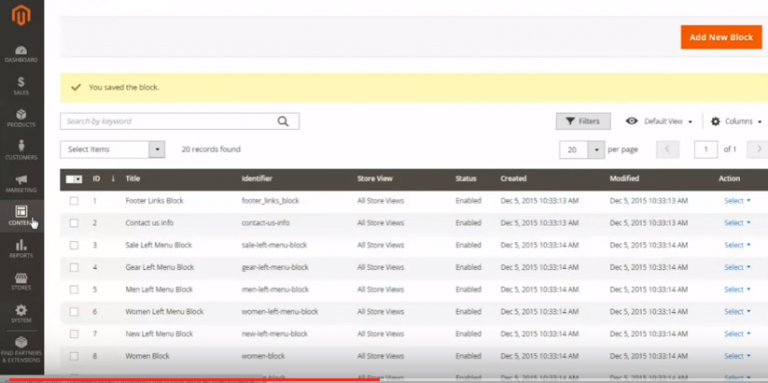Click the Search by keyword field
This screenshot has height=383, width=768.
click(179, 121)
